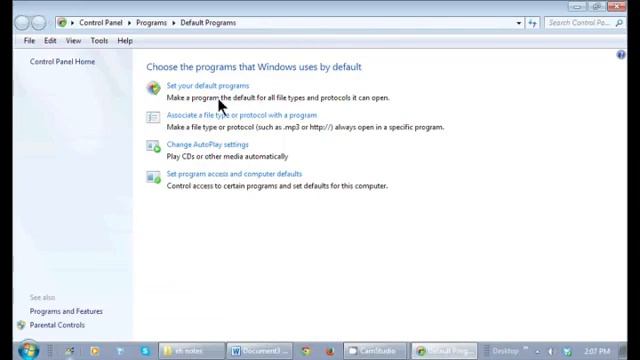Open Parental Controls link
The image size is (640, 360).
[57, 325]
